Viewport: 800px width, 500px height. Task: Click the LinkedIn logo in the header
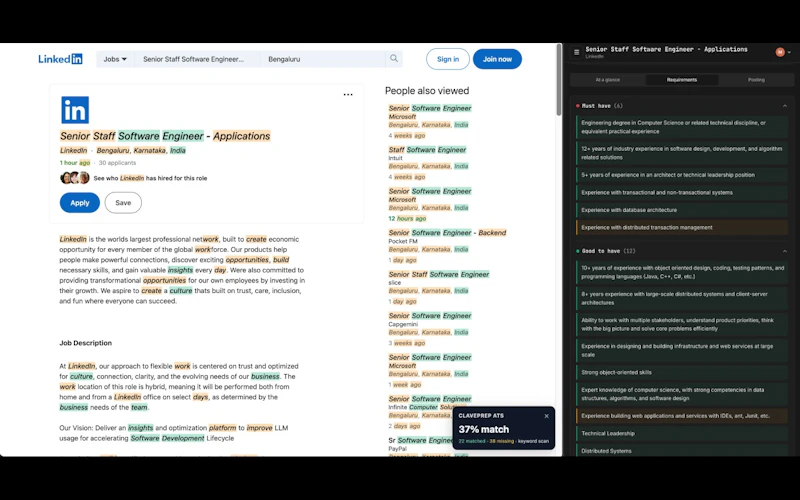pos(60,59)
